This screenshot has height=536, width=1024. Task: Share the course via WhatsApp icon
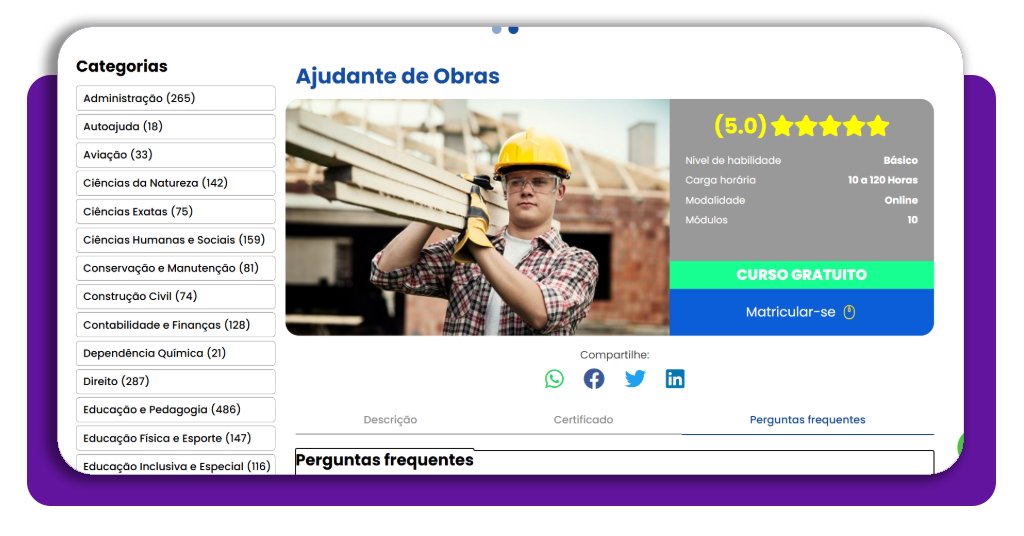coord(554,379)
